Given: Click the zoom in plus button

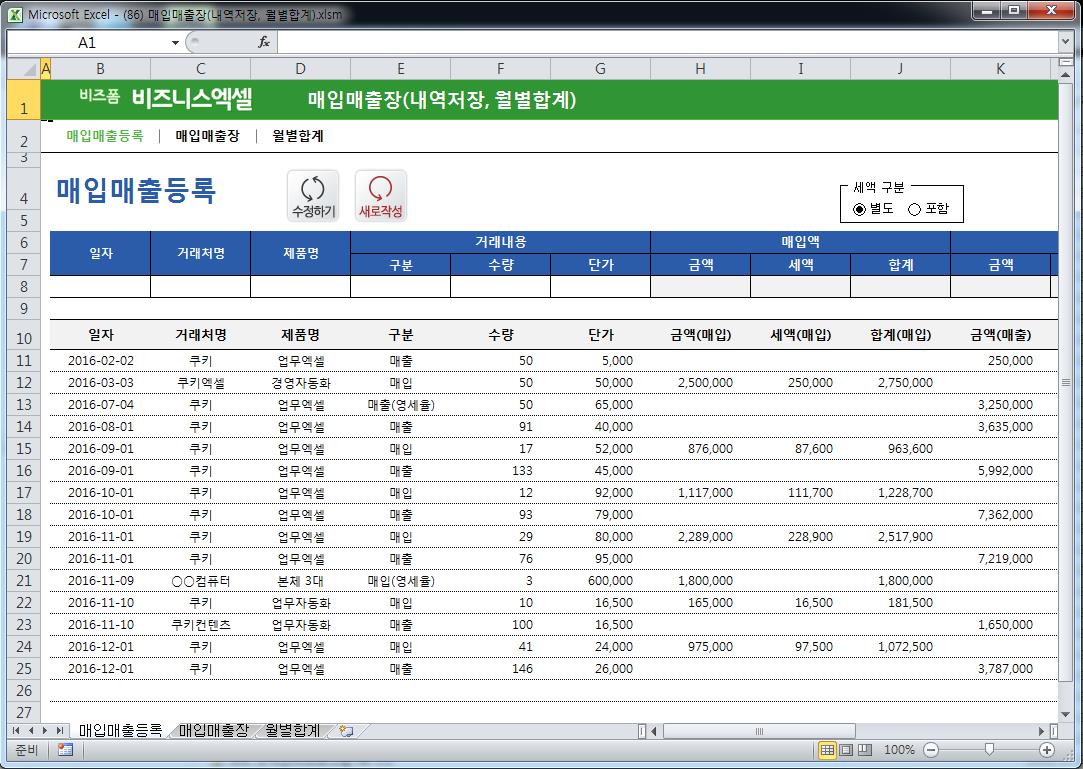Looking at the screenshot, I should (1047, 750).
